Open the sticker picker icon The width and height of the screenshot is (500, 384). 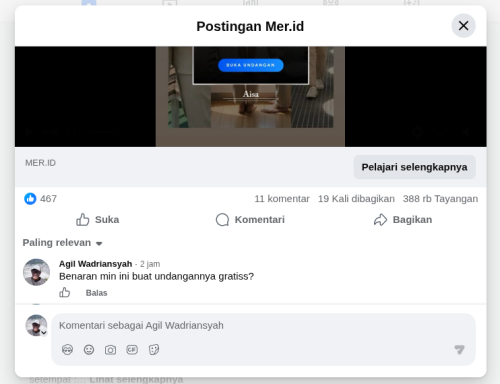point(154,350)
